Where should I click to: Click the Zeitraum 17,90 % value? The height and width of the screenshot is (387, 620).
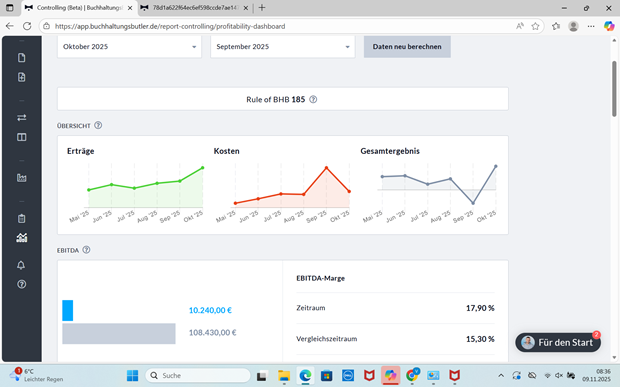click(x=480, y=308)
